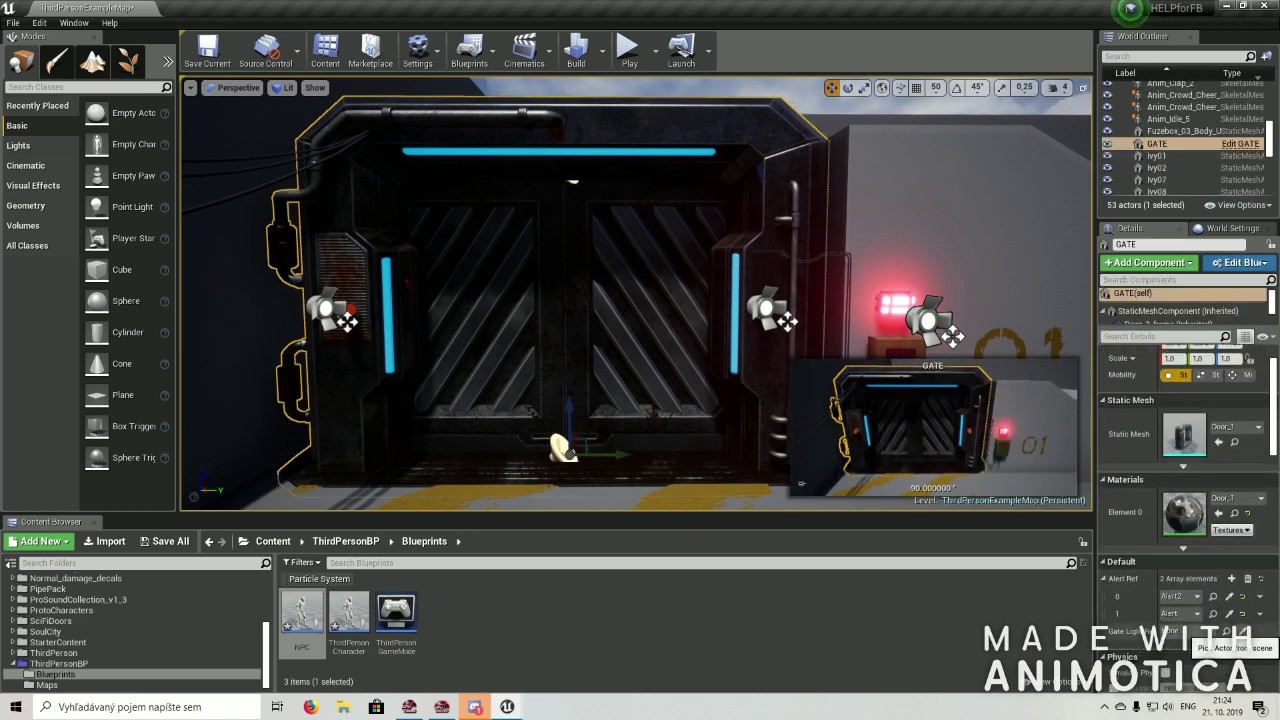
Task: Toggle scale snapping arrow icon
Action: click(x=1001, y=88)
